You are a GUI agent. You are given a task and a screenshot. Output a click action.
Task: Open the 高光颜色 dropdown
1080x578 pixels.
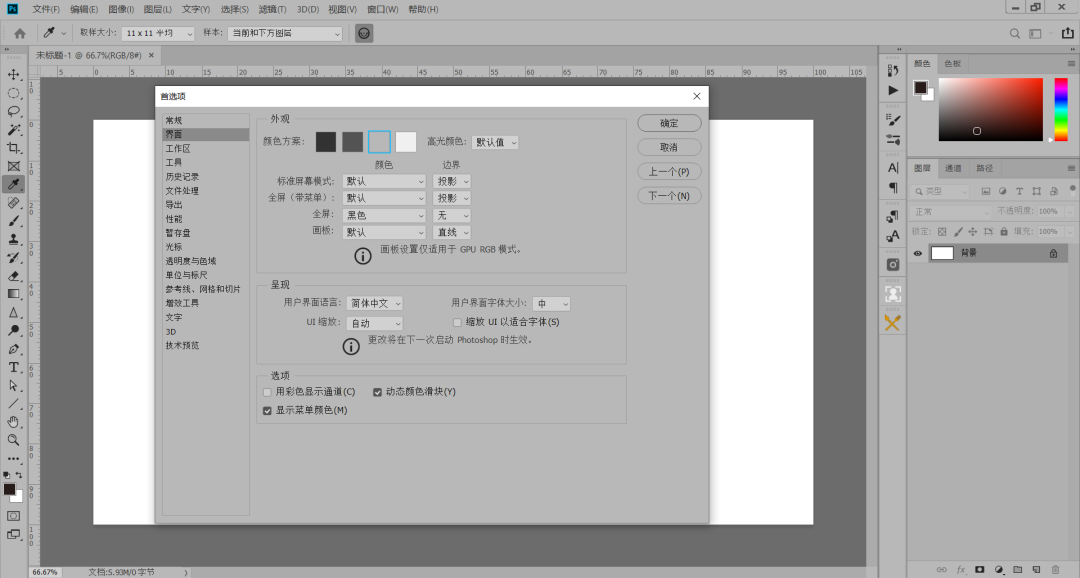coord(494,141)
